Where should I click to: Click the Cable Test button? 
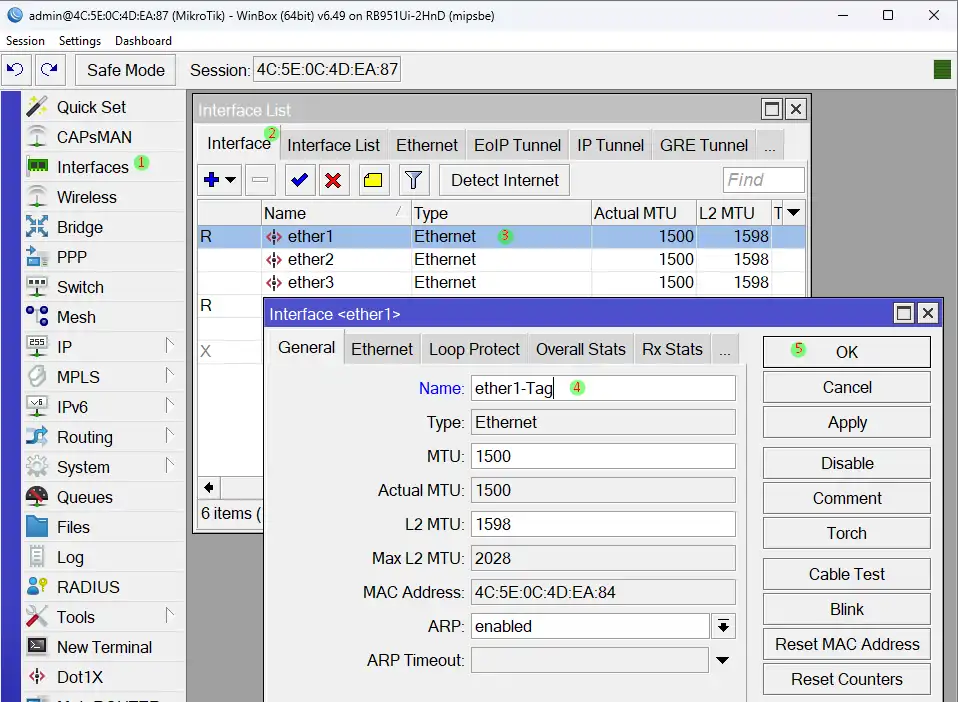[846, 574]
